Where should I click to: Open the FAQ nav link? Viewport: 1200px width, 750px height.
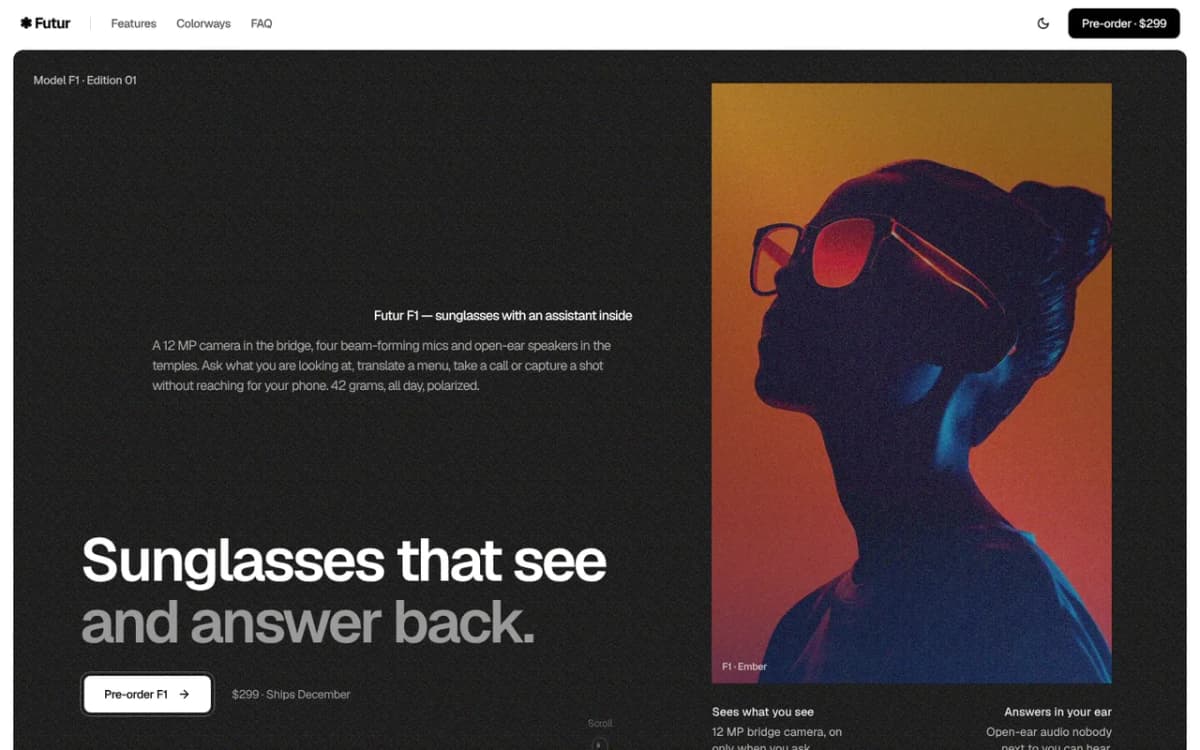tap(261, 23)
